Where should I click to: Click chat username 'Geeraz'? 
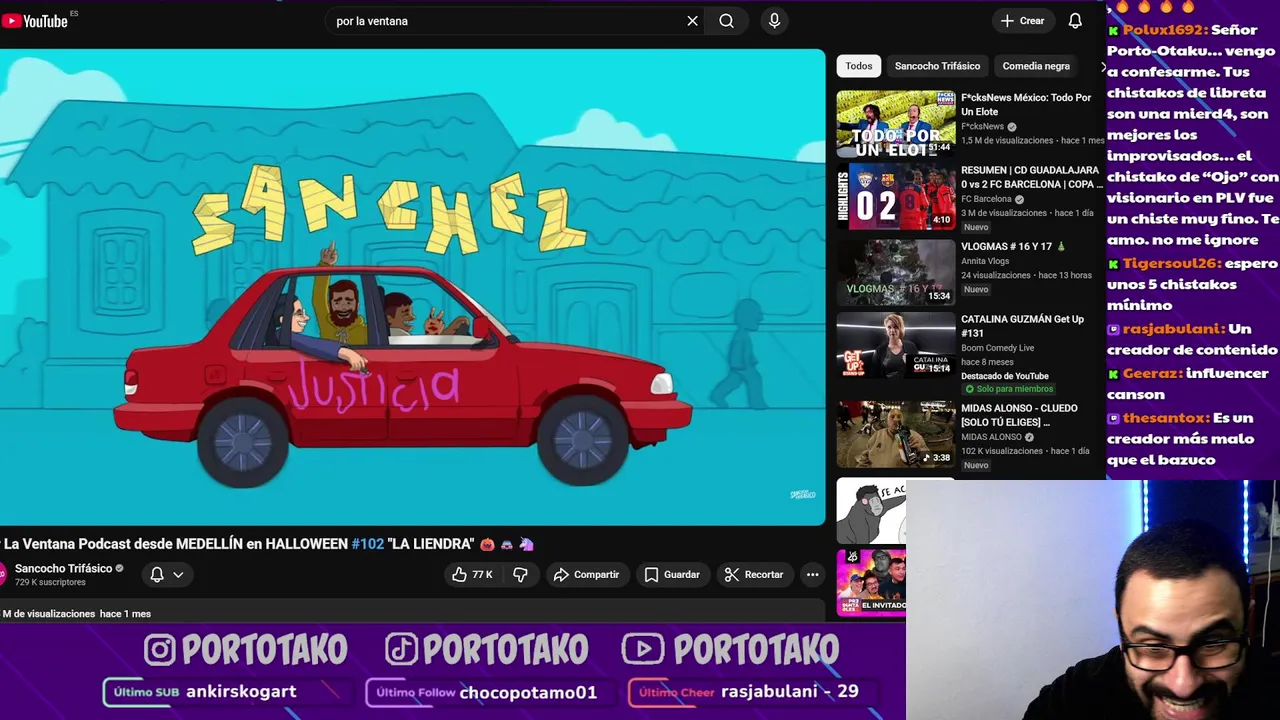(1152, 373)
